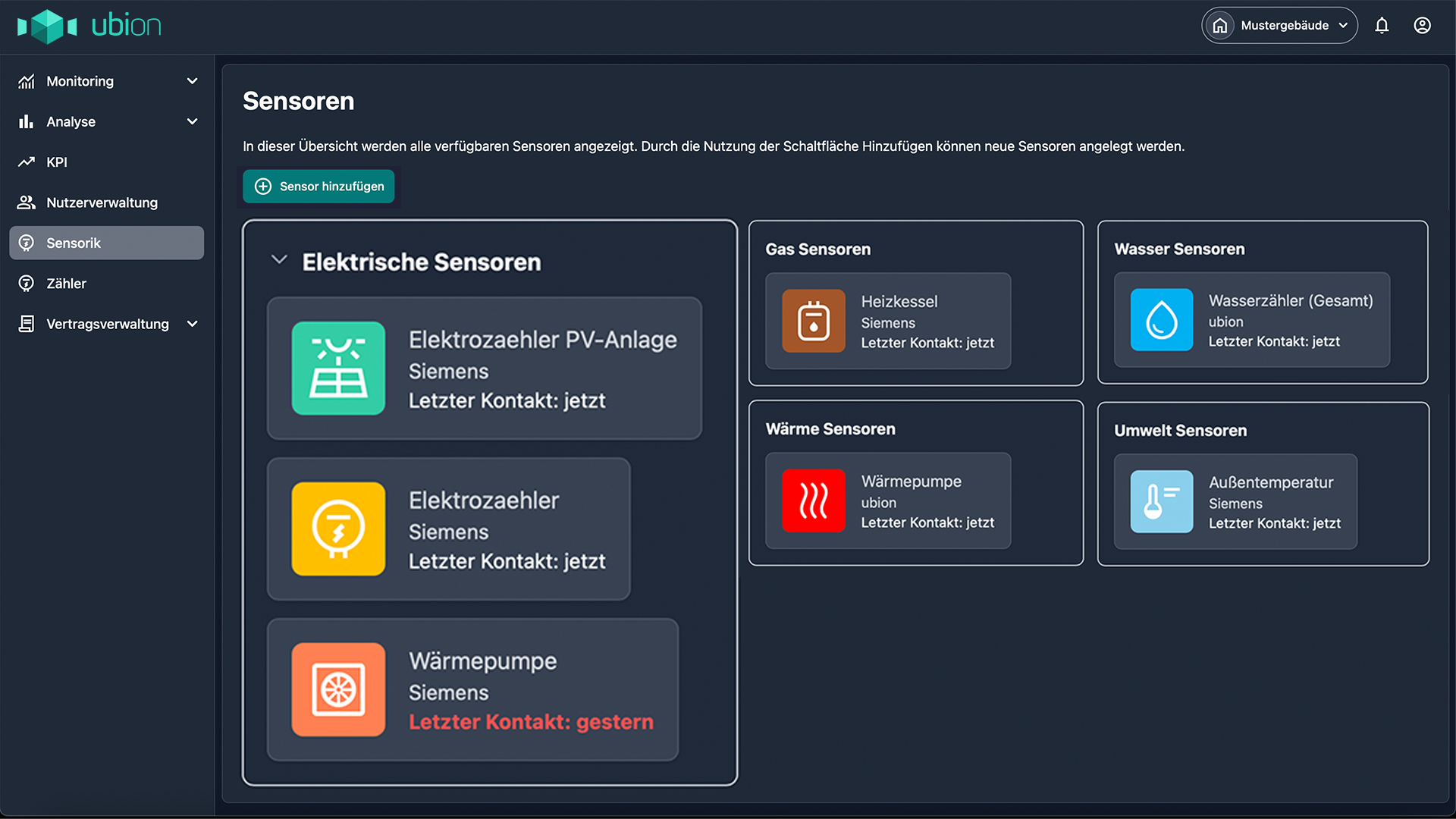Select Zähler in the navigation menu

coord(66,284)
